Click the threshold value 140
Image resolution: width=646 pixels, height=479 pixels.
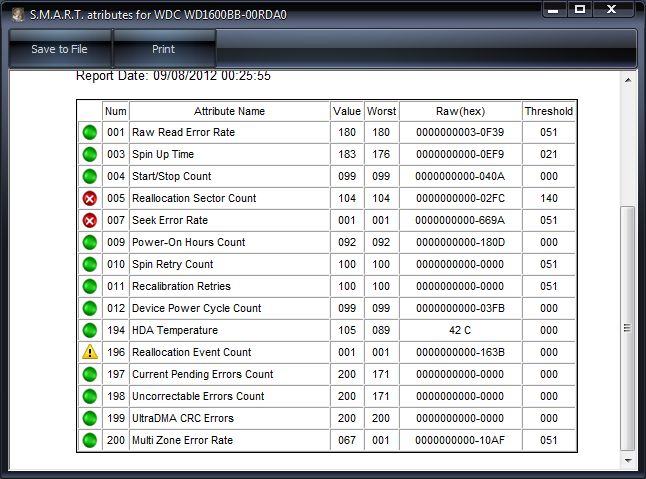tap(549, 198)
